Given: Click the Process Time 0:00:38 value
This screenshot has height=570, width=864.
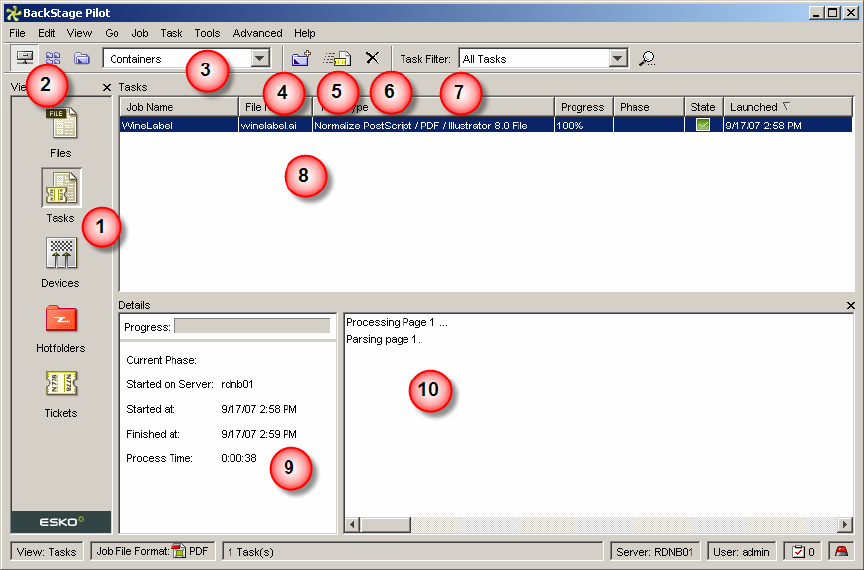Looking at the screenshot, I should 239,458.
